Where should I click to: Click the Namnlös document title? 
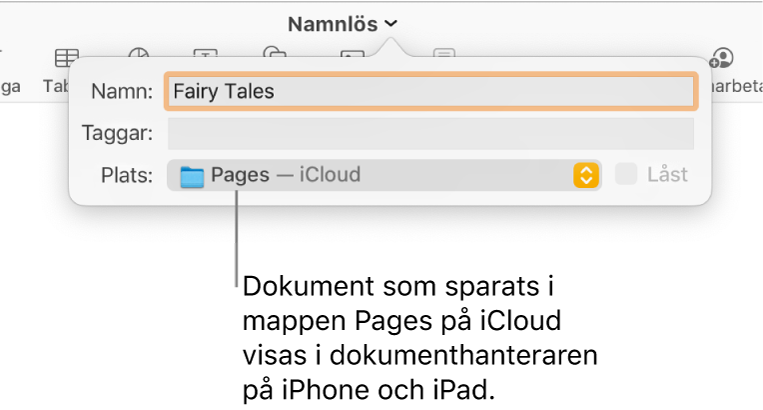coord(333,24)
